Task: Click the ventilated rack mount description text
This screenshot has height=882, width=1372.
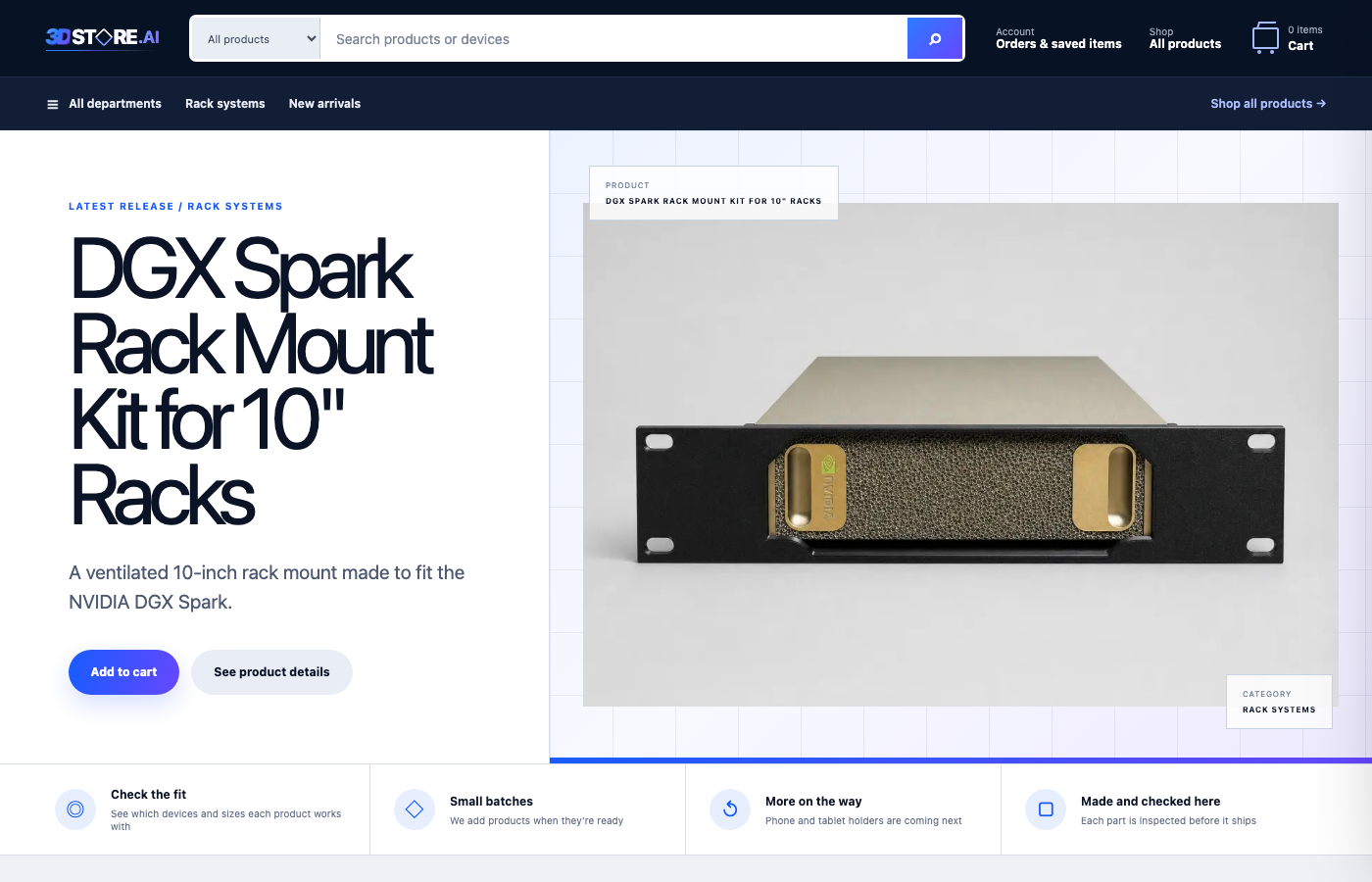Action: coord(267,587)
